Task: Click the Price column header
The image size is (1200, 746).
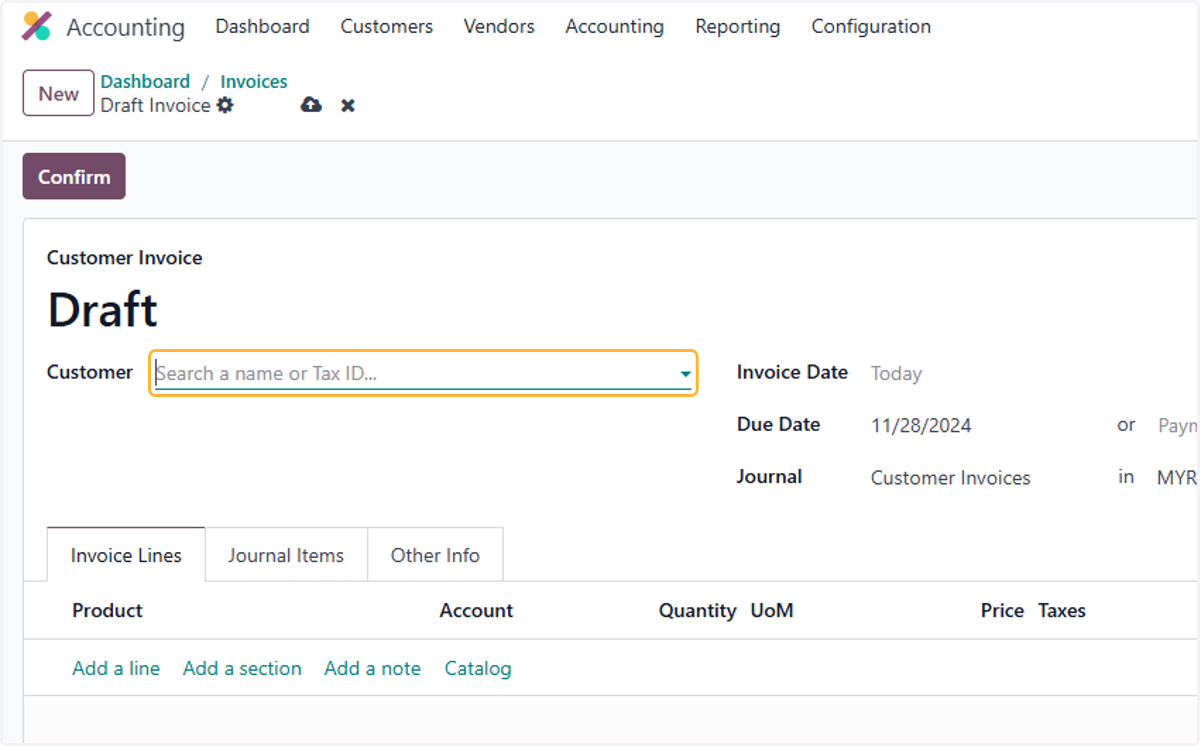Action: click(x=1002, y=611)
